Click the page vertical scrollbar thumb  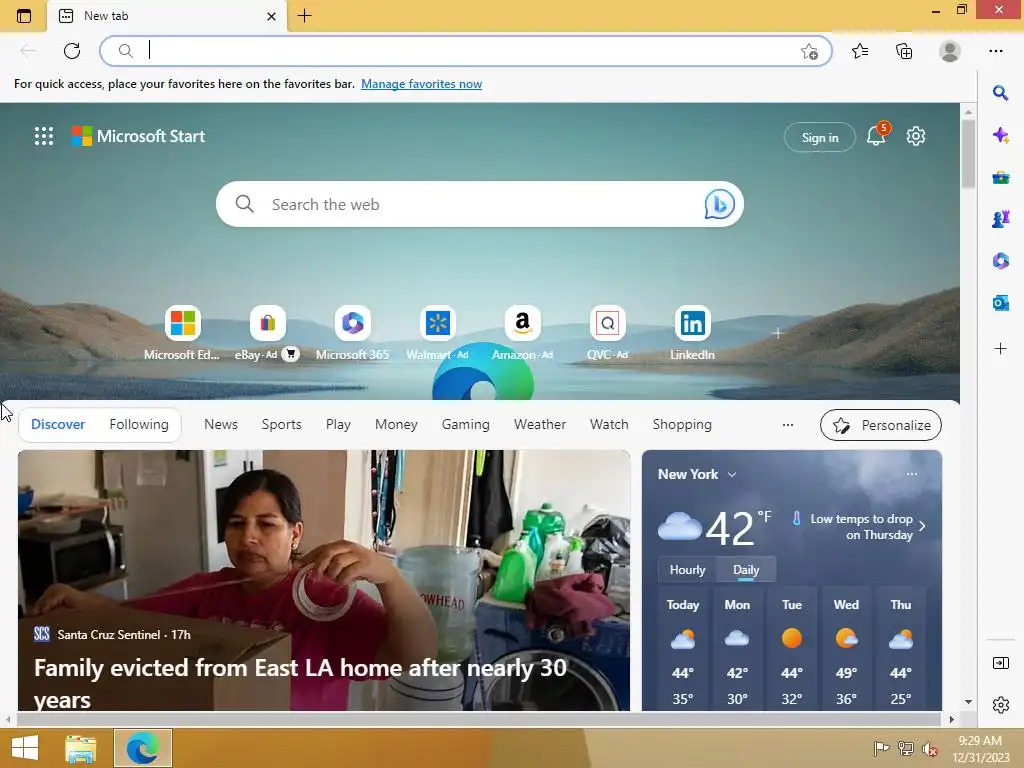pos(968,153)
